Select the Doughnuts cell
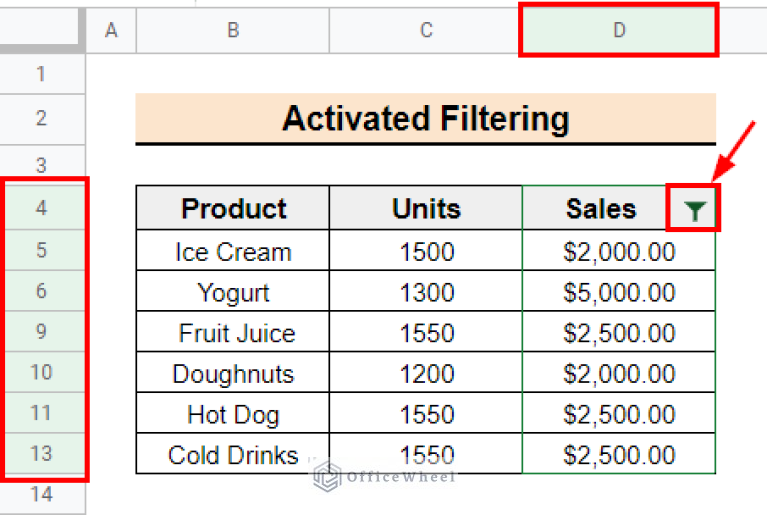This screenshot has width=767, height=515. tap(233, 372)
